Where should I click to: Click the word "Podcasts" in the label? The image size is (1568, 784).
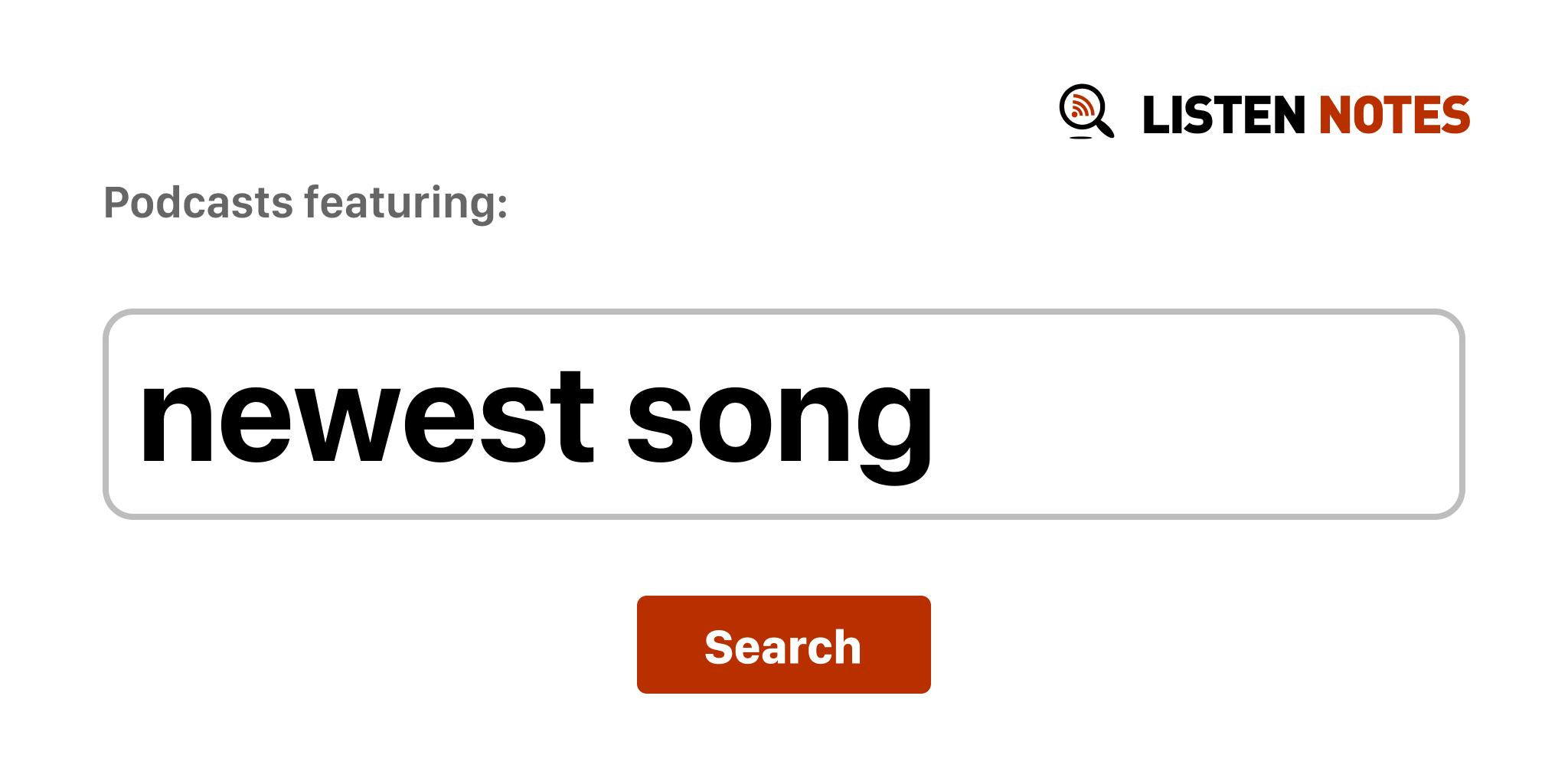(x=198, y=203)
